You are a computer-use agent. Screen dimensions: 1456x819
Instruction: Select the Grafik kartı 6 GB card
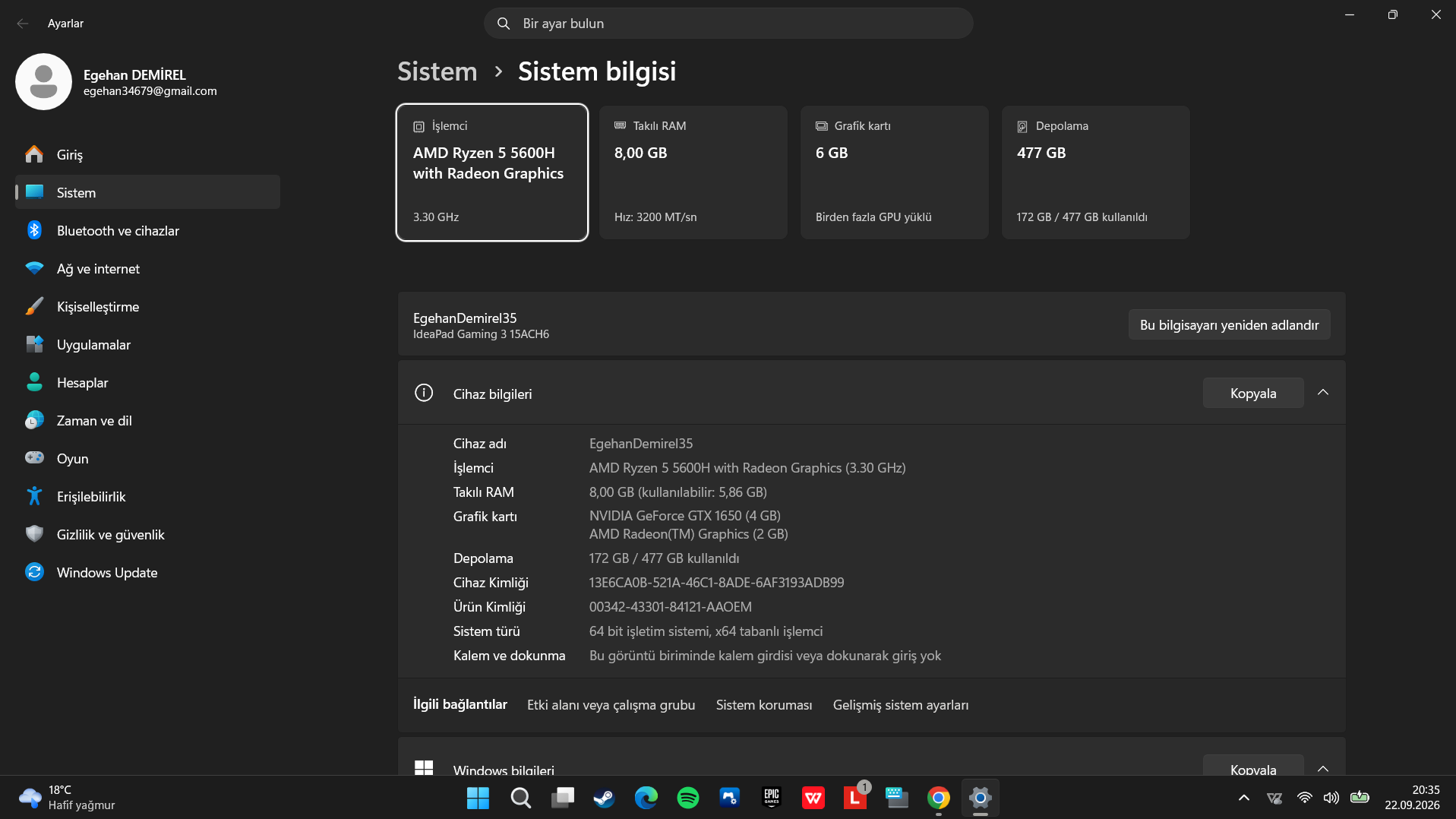895,172
